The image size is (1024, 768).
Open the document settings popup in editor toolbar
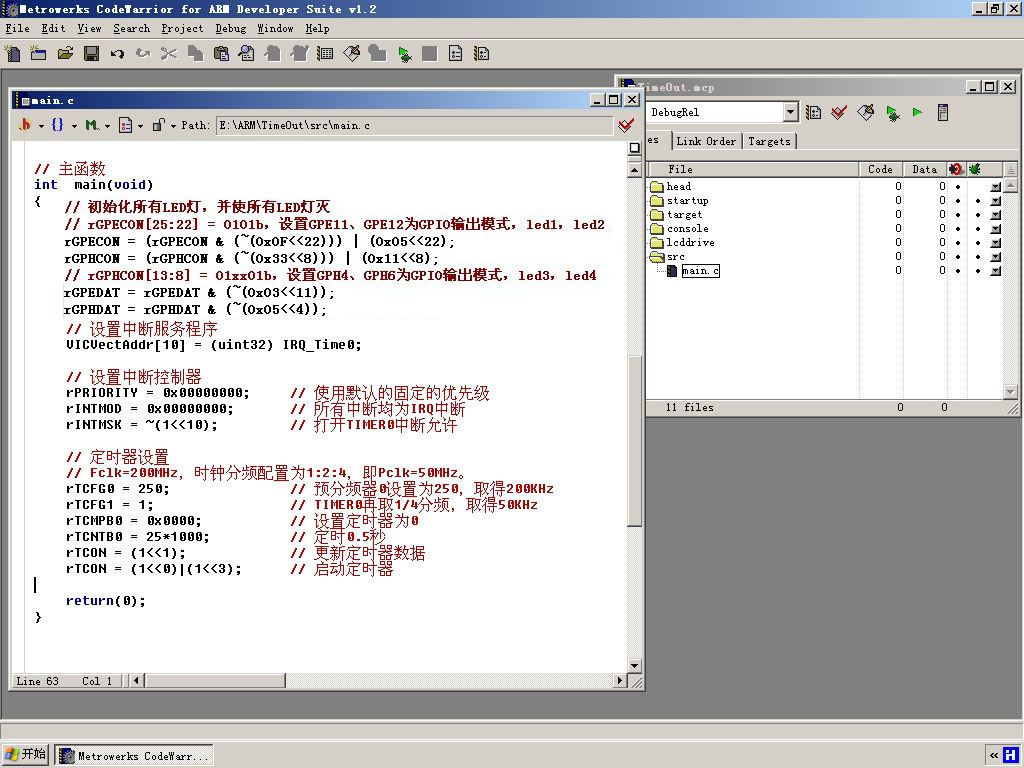coord(131,125)
